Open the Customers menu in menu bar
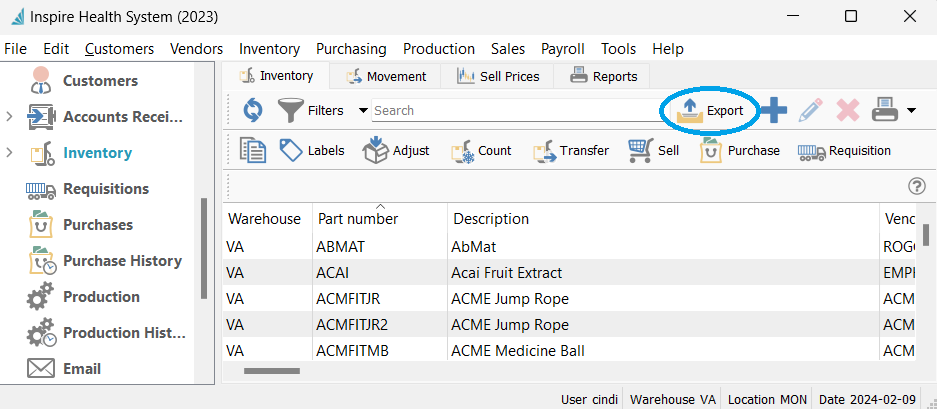This screenshot has width=937, height=409. click(x=120, y=49)
